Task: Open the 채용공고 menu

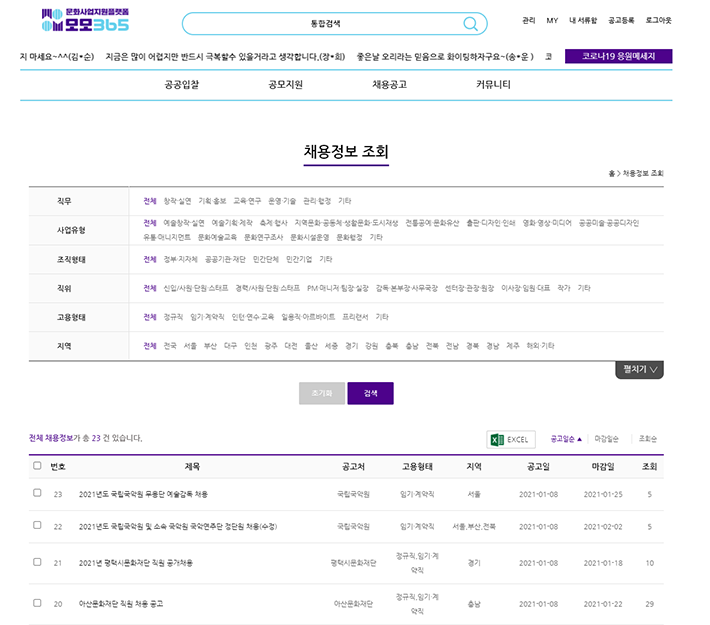Action: [x=389, y=85]
